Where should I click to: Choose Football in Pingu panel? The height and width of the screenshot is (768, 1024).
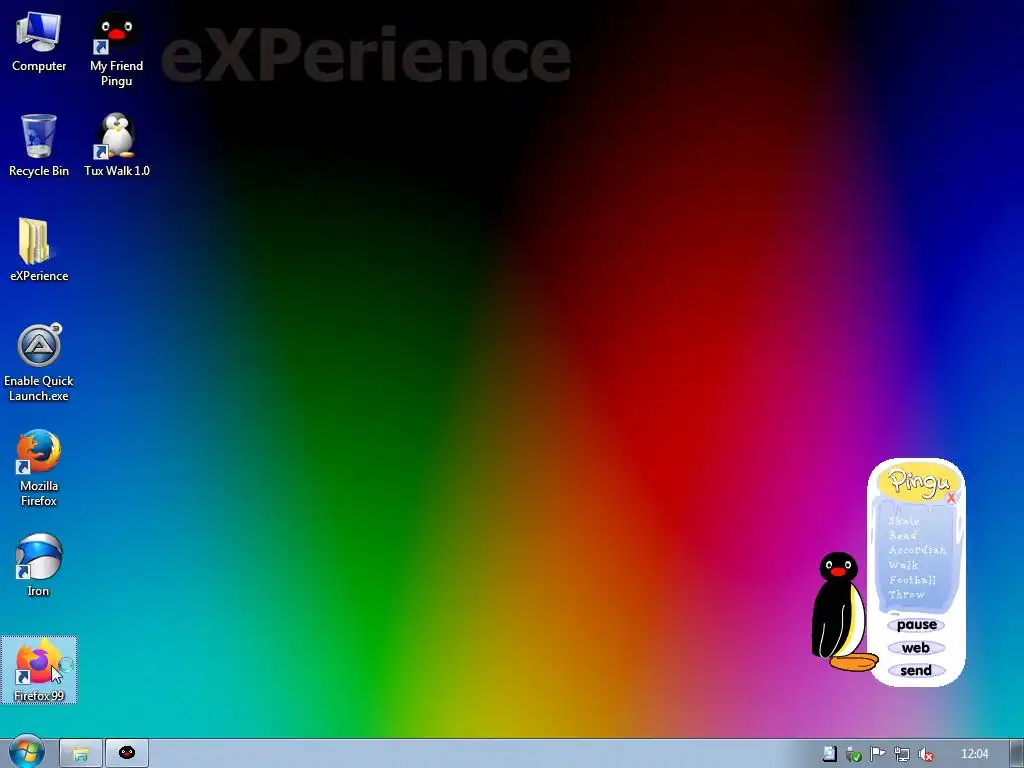point(912,580)
